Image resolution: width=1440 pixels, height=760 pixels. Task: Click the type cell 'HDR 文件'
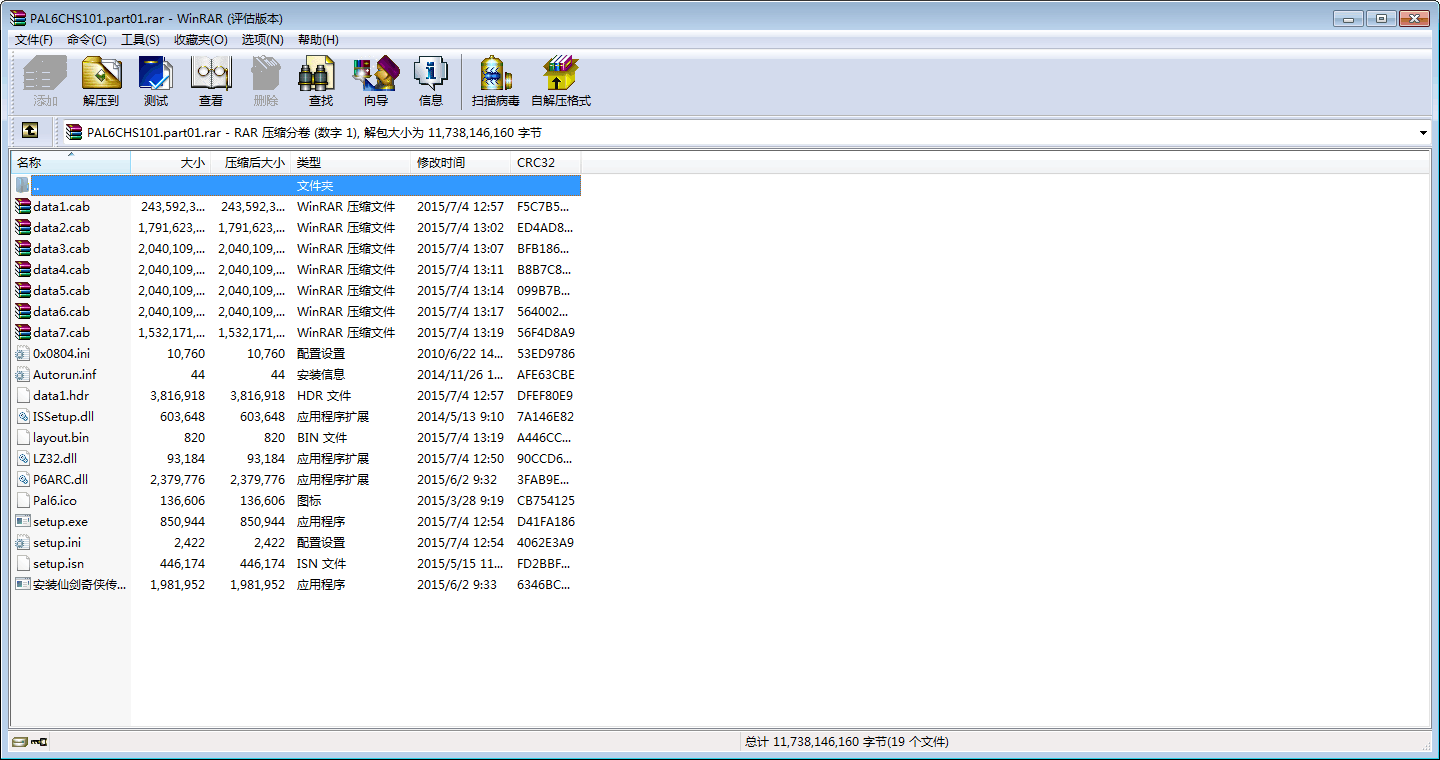coord(322,395)
